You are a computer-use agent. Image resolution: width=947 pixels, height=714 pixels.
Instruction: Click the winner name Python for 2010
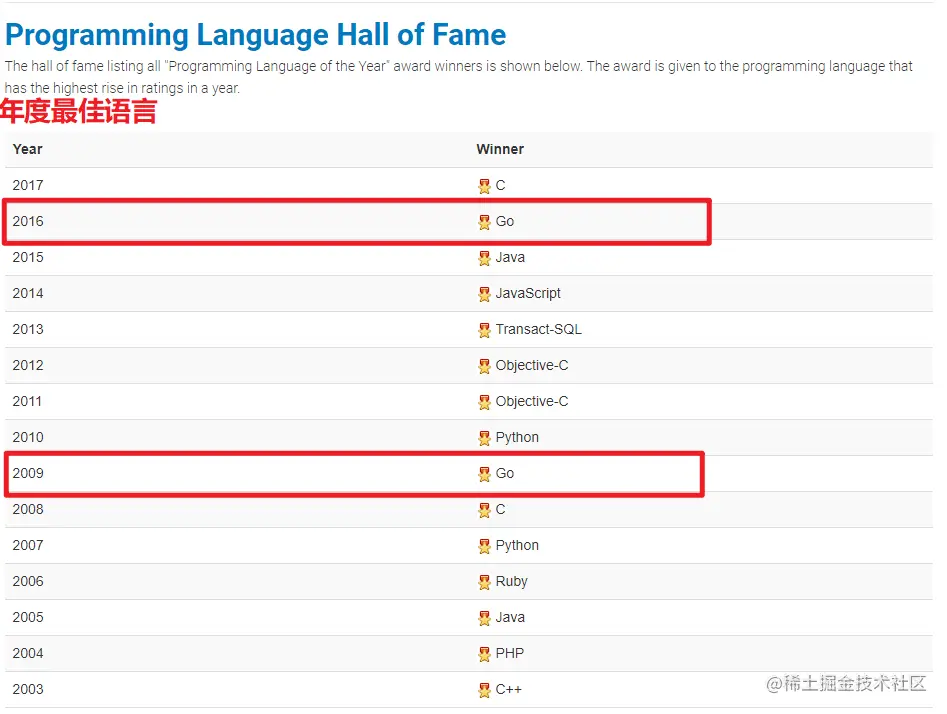click(x=517, y=437)
